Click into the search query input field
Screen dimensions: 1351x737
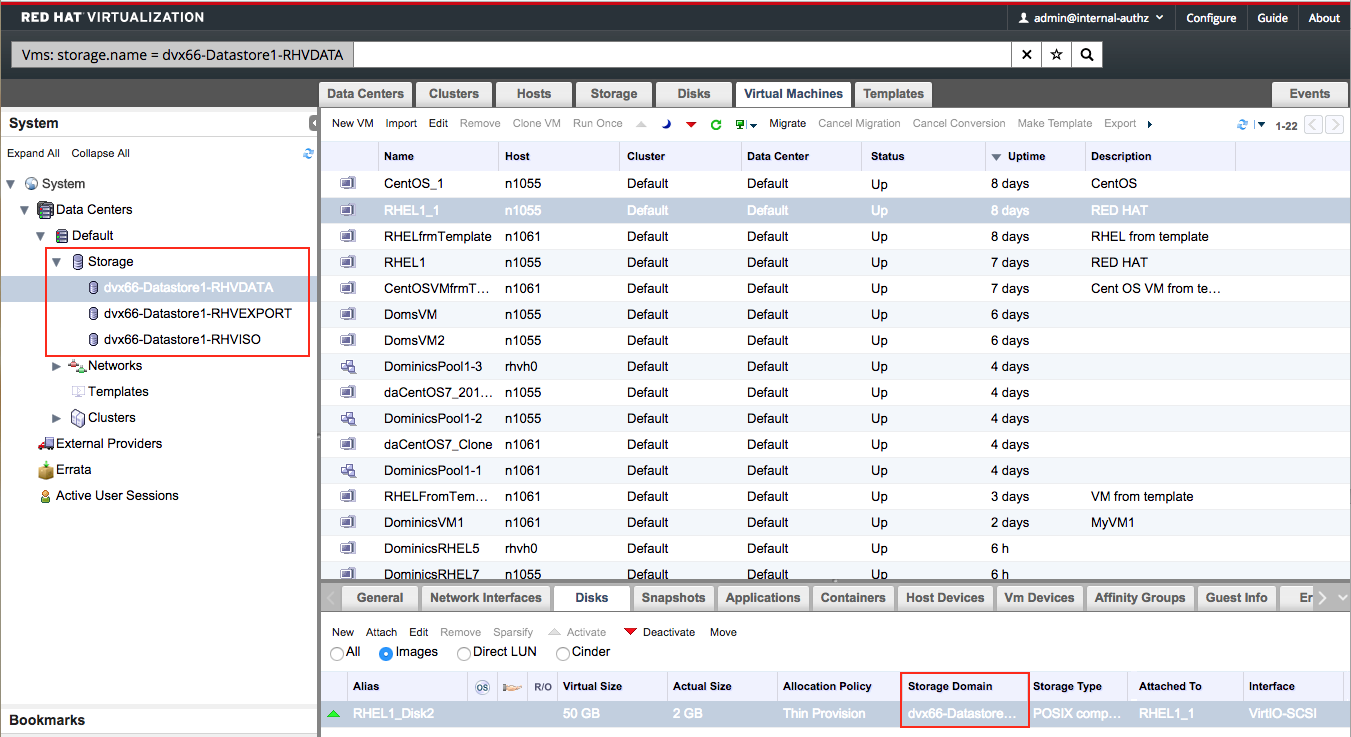pos(682,55)
